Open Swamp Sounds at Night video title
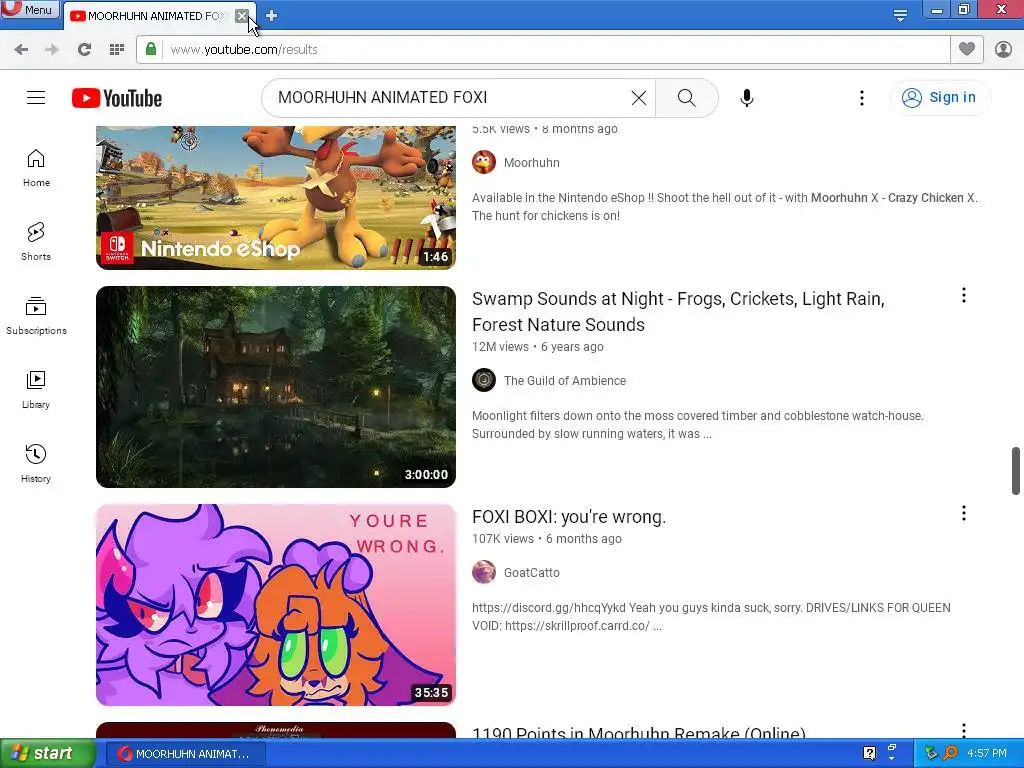Image resolution: width=1024 pixels, height=768 pixels. click(678, 312)
